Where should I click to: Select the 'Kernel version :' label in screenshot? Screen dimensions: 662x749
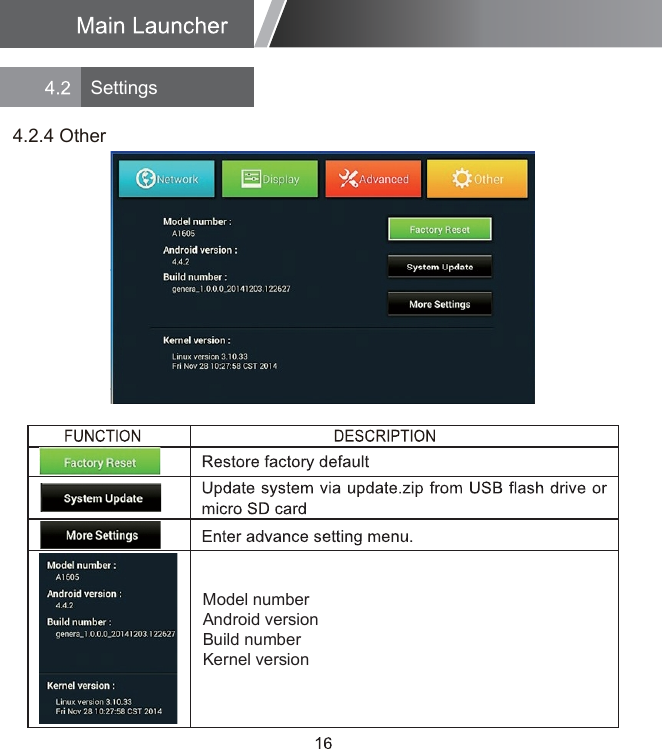point(197,341)
